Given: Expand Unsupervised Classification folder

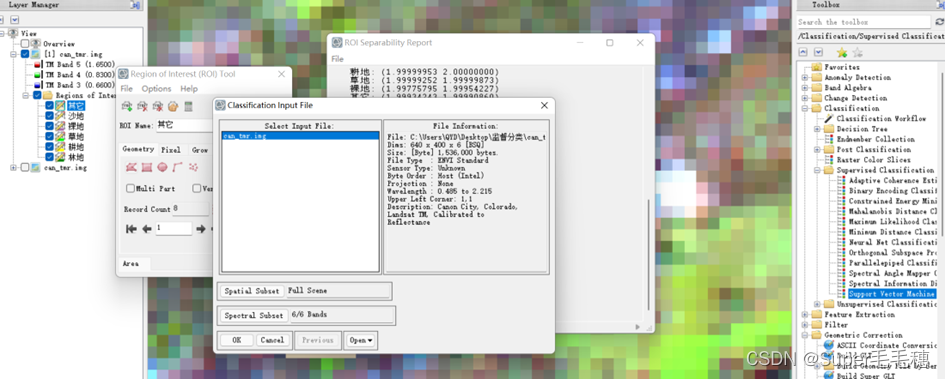Looking at the screenshot, I should click(x=817, y=304).
